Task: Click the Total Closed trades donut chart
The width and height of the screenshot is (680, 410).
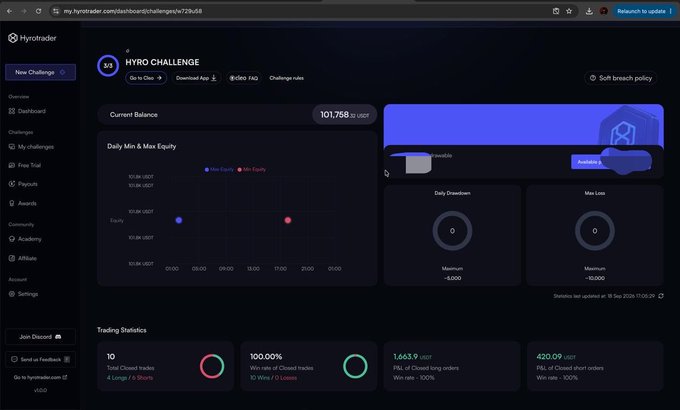Action: click(x=212, y=366)
